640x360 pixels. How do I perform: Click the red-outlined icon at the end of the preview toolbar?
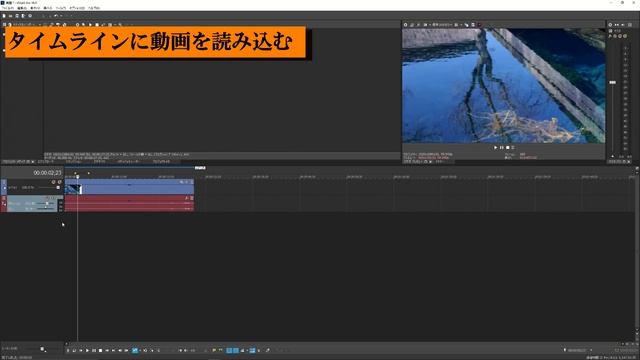(x=480, y=25)
